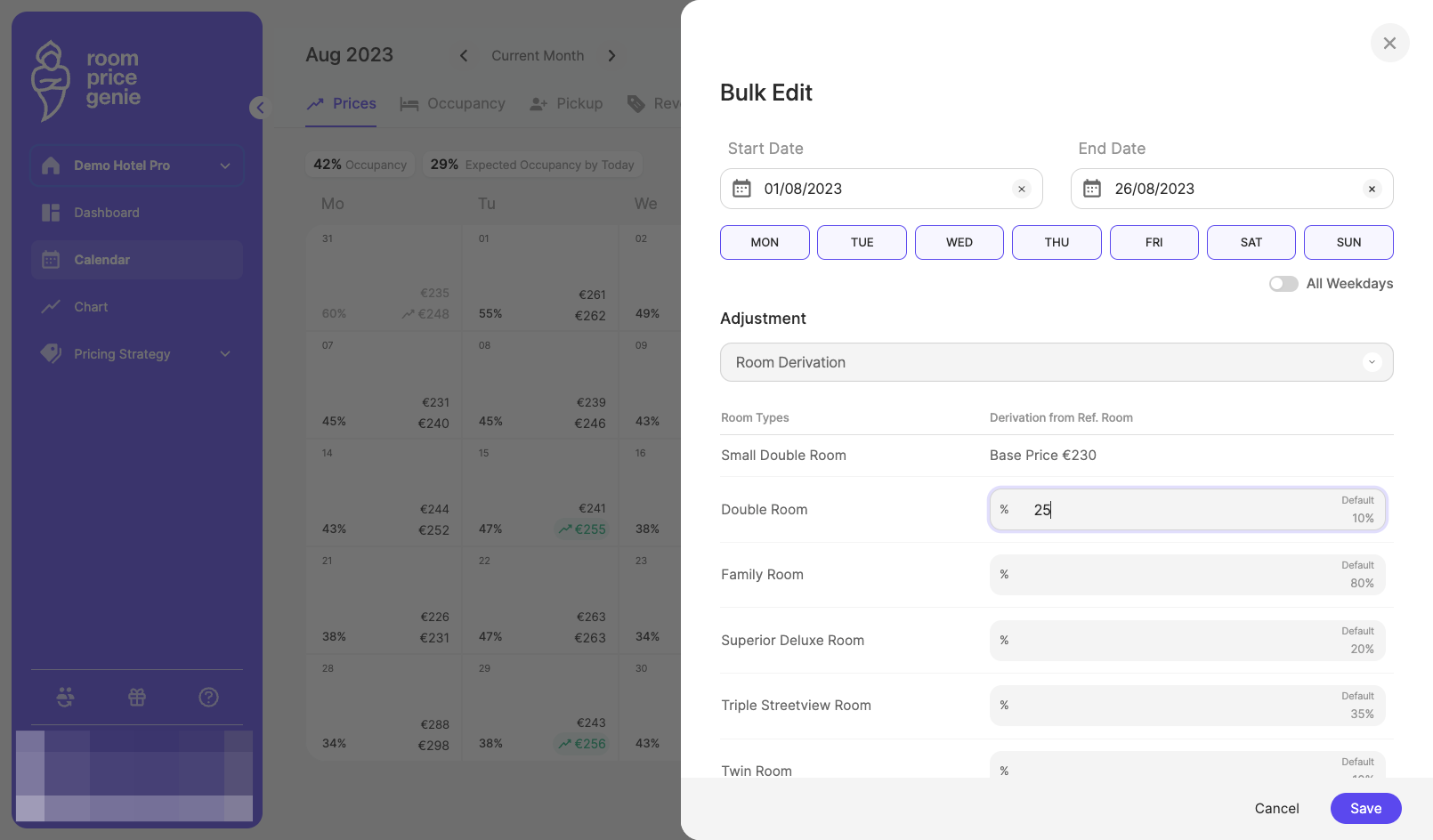Select the Tuesday 15 calendar cell €255
This screenshot has width=1433, height=840.
[x=541, y=494]
